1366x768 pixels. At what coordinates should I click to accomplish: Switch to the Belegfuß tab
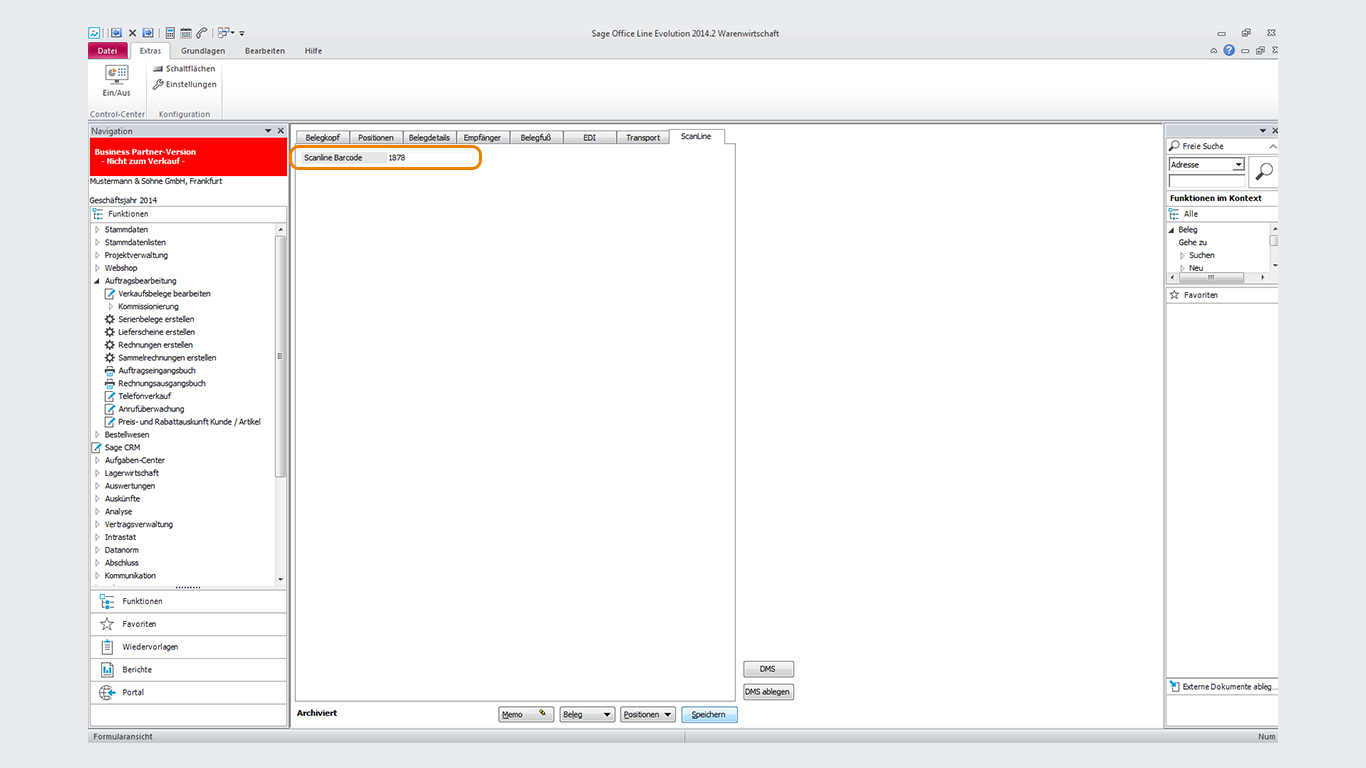536,137
